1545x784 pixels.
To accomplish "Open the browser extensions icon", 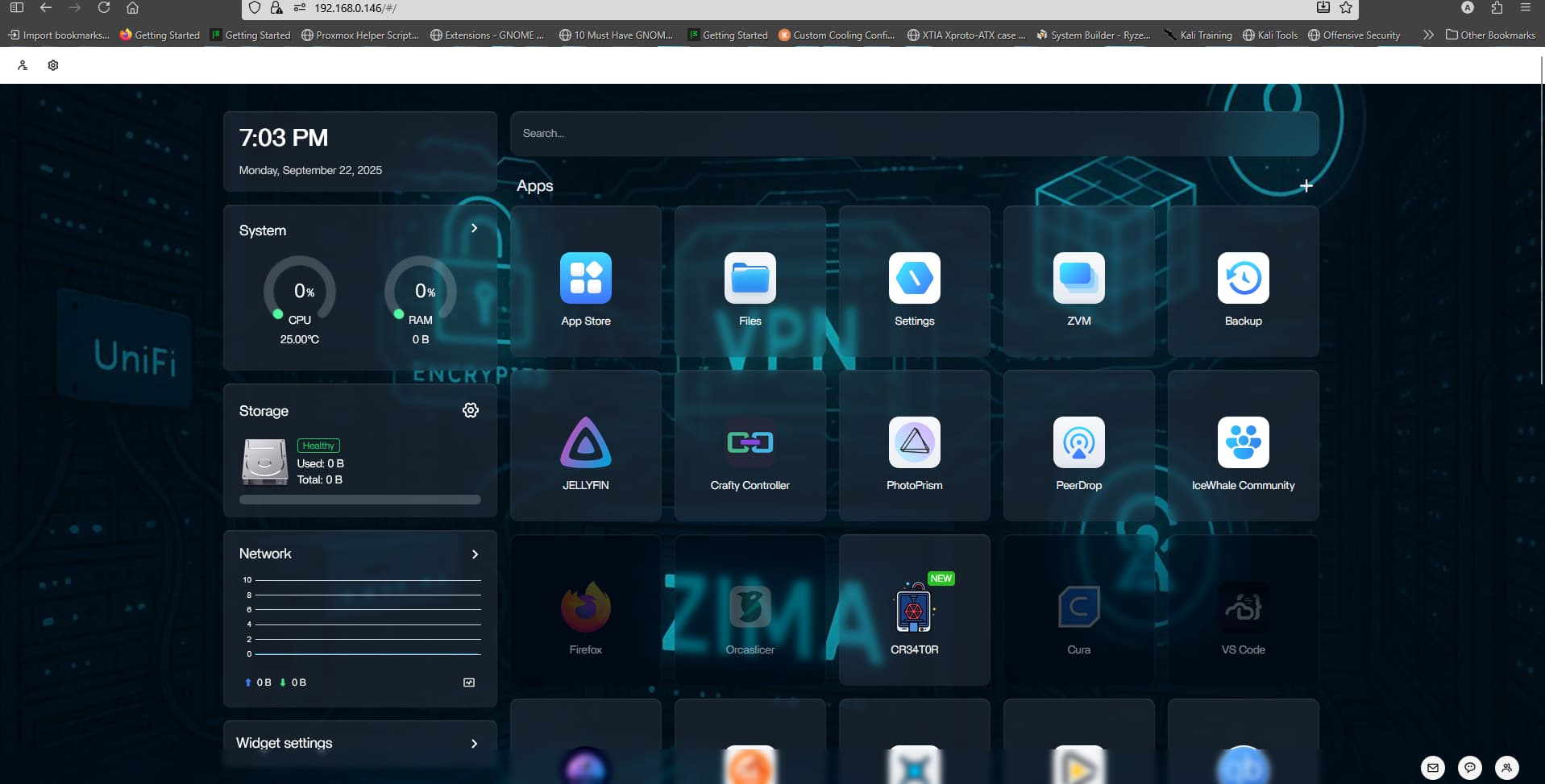I will 1497,8.
